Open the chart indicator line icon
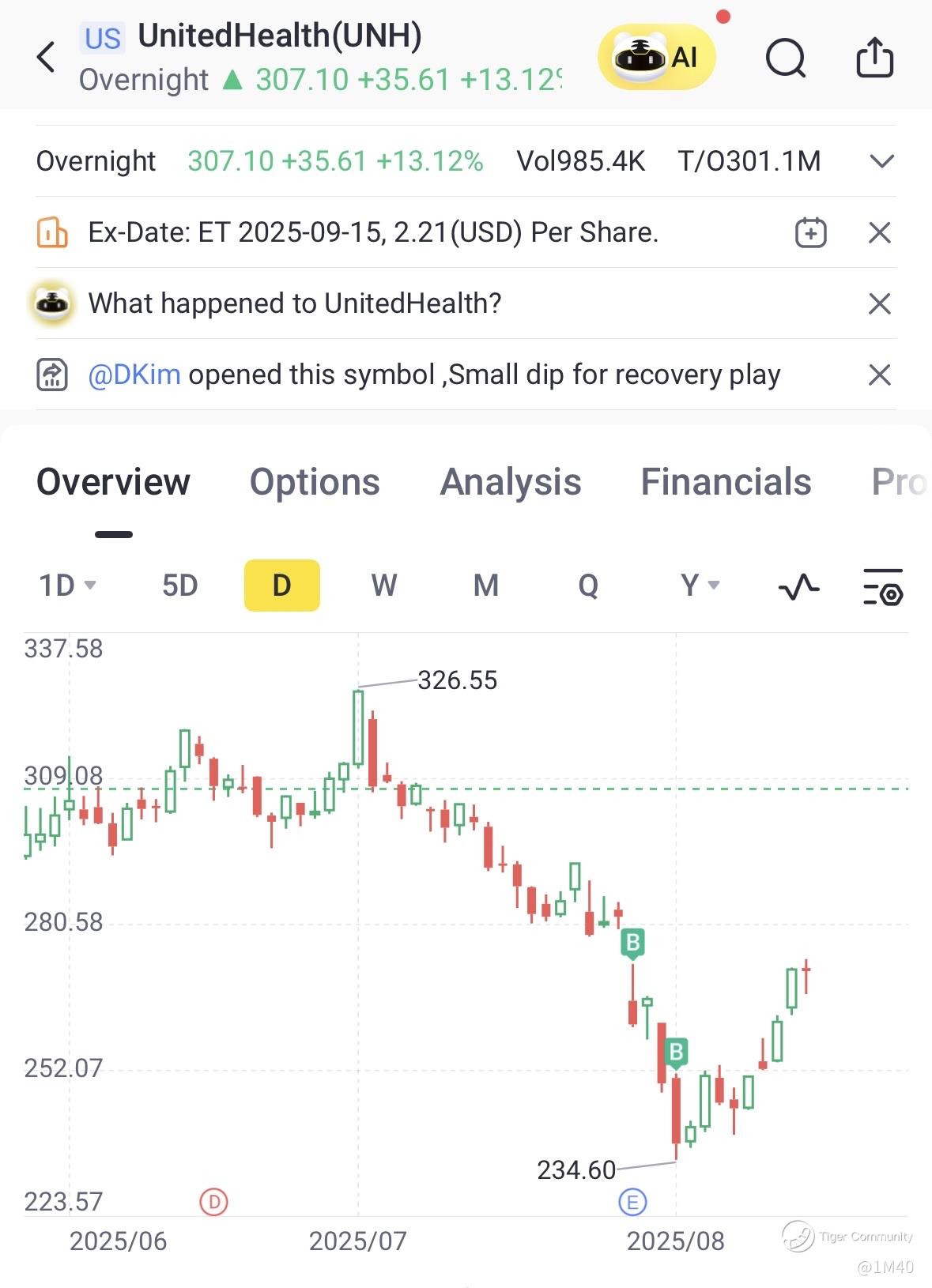Viewport: 932px width, 1288px height. pos(798,586)
